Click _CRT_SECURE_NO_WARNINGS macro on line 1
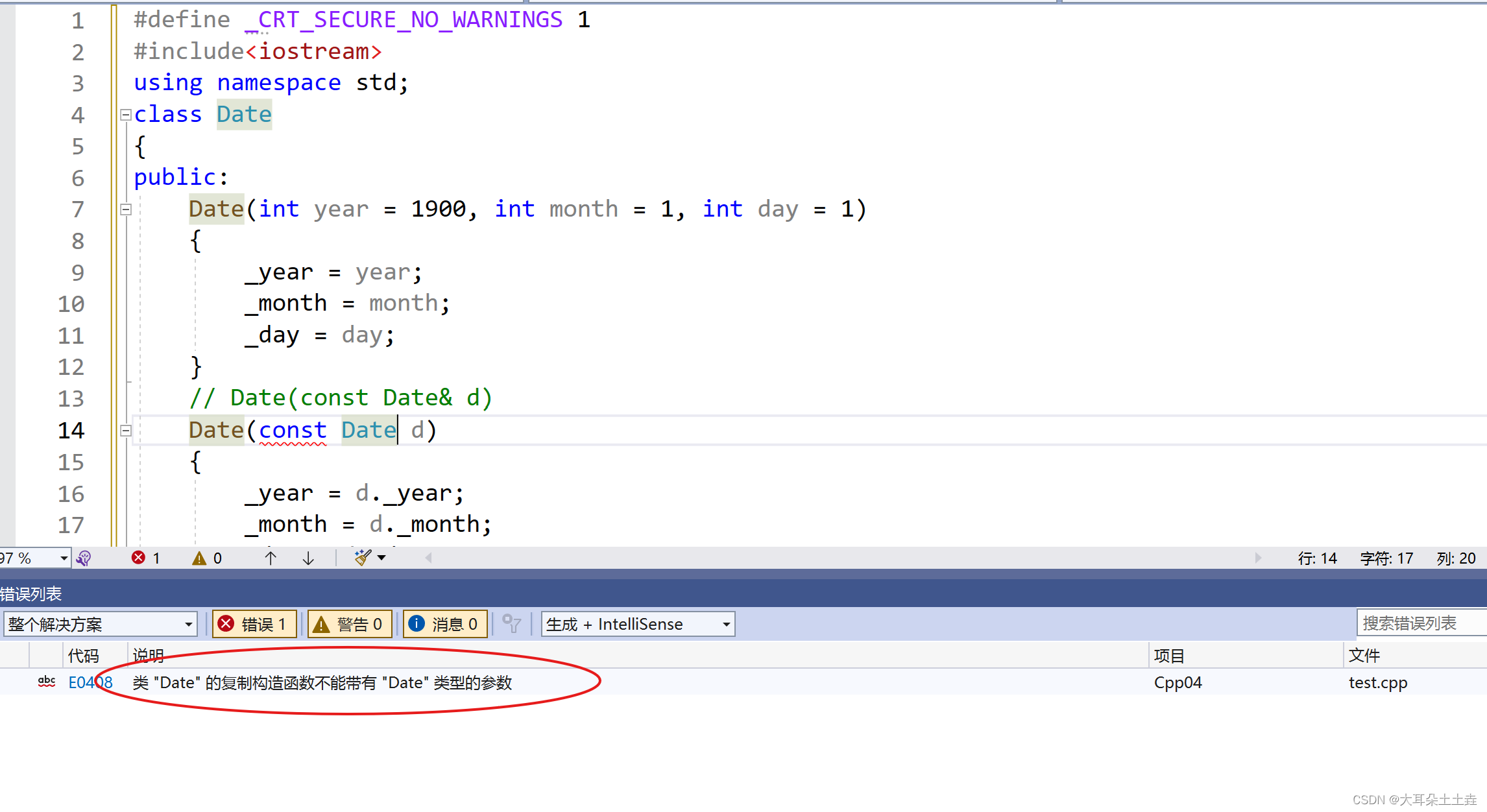The height and width of the screenshot is (812, 1487). click(404, 19)
